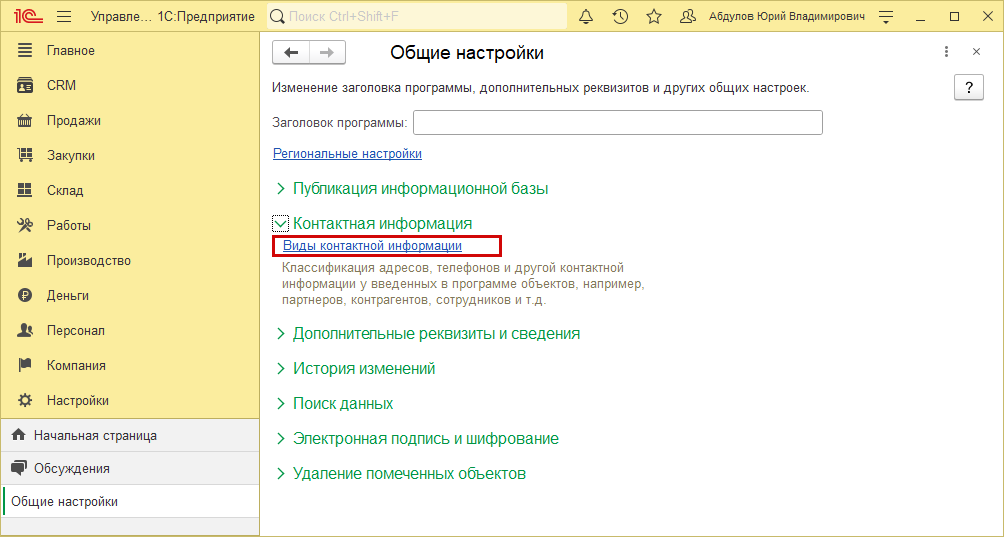Click the user account icon

coord(688,16)
